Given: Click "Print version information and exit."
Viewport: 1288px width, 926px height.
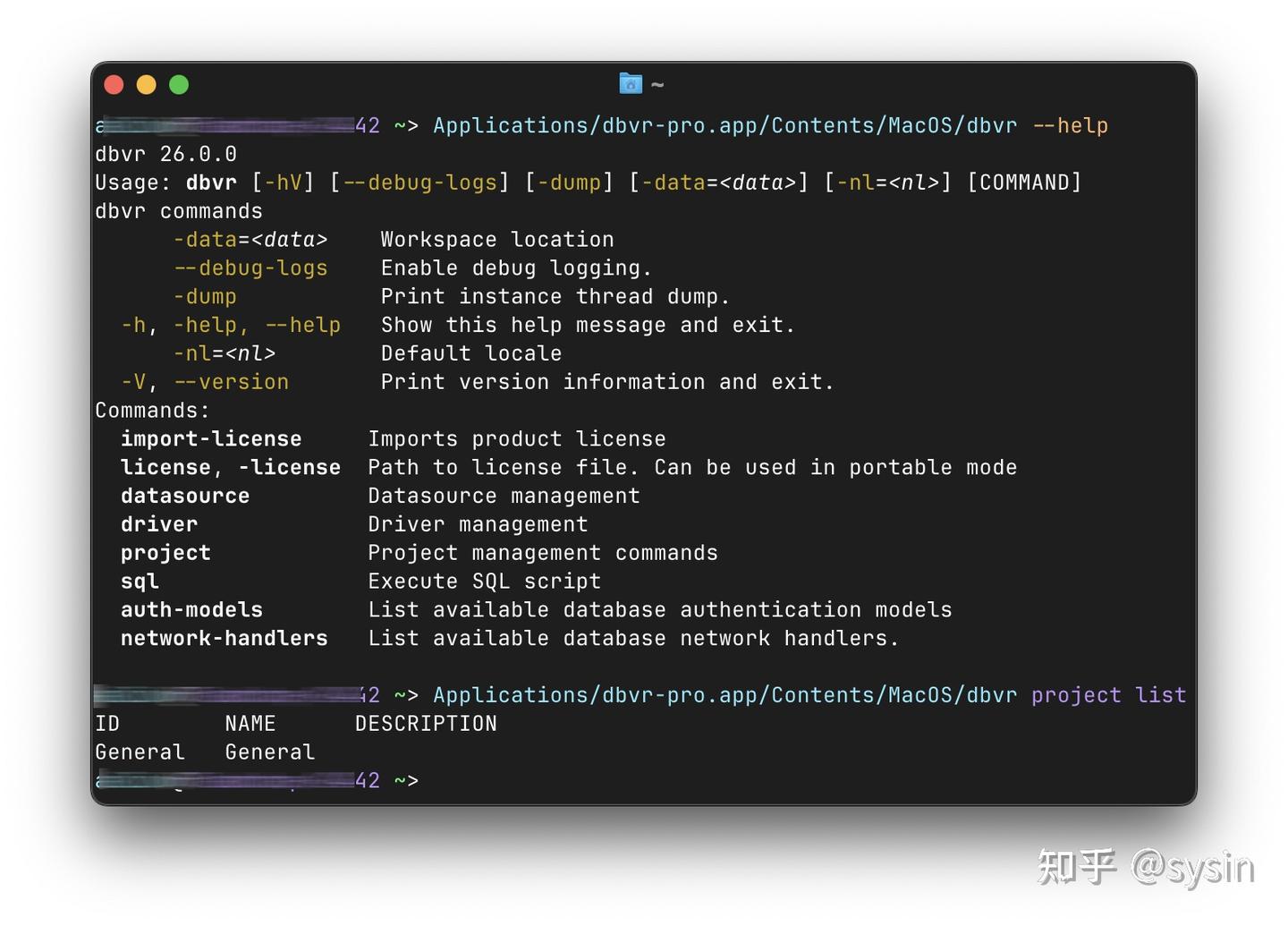Looking at the screenshot, I should tap(607, 382).
